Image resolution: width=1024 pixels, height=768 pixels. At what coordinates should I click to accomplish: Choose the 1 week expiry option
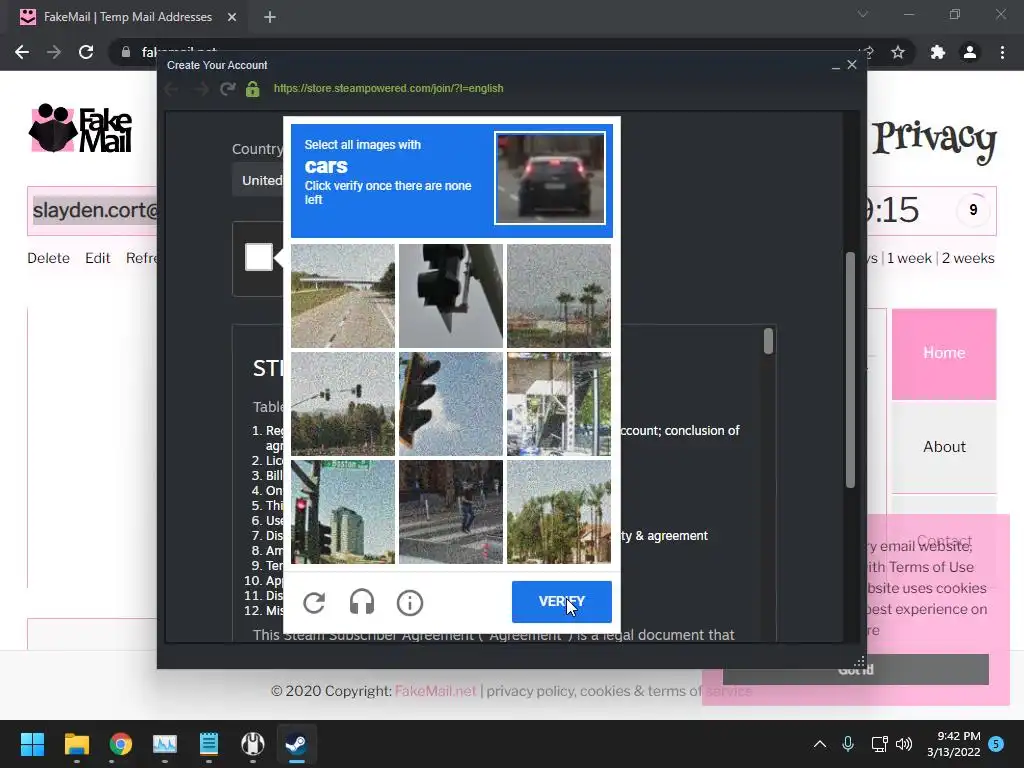(x=909, y=258)
